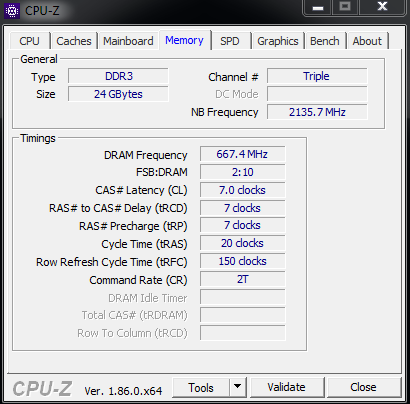This screenshot has height=404, width=410.
Task: Click the Command Rate (CR) label
Action: click(x=138, y=280)
